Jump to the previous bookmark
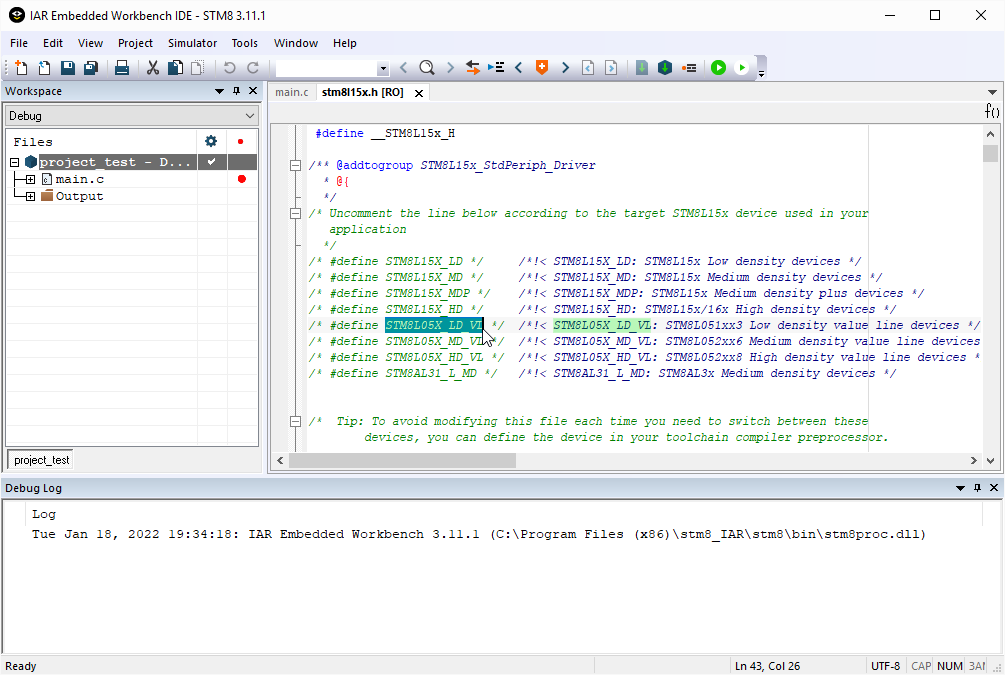 [519, 67]
